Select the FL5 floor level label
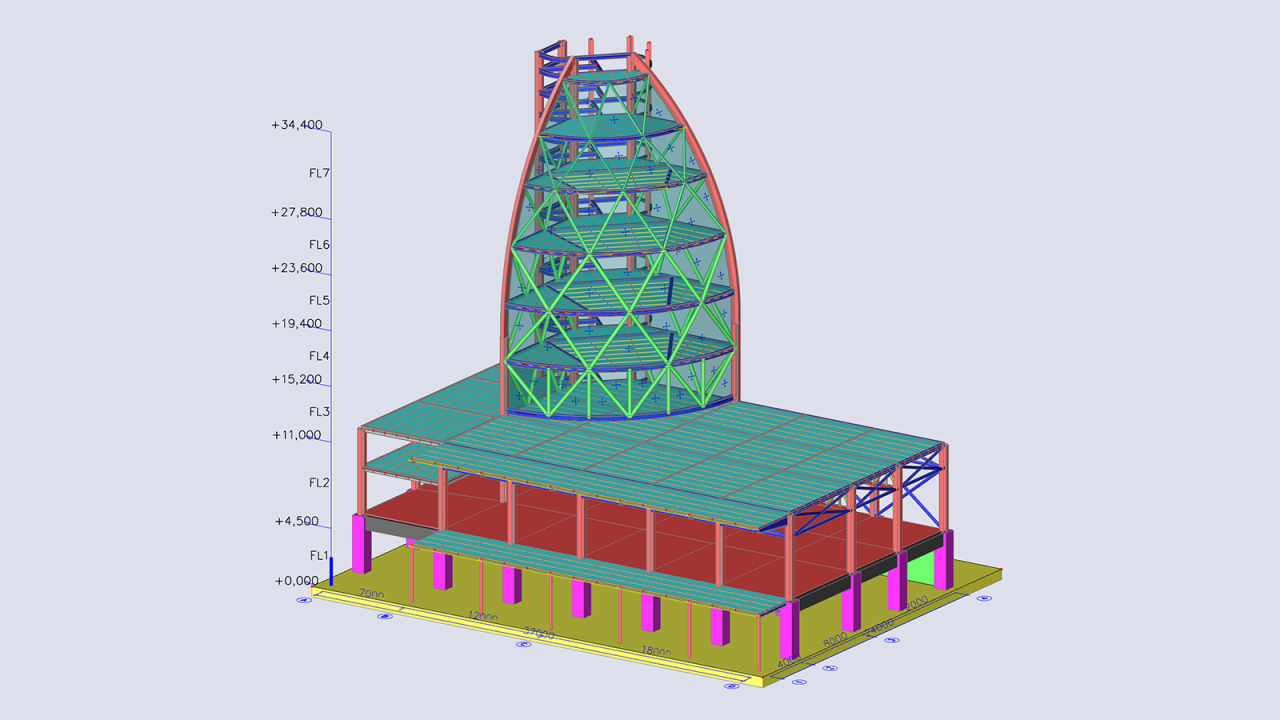Viewport: 1280px width, 720px height. tap(319, 300)
